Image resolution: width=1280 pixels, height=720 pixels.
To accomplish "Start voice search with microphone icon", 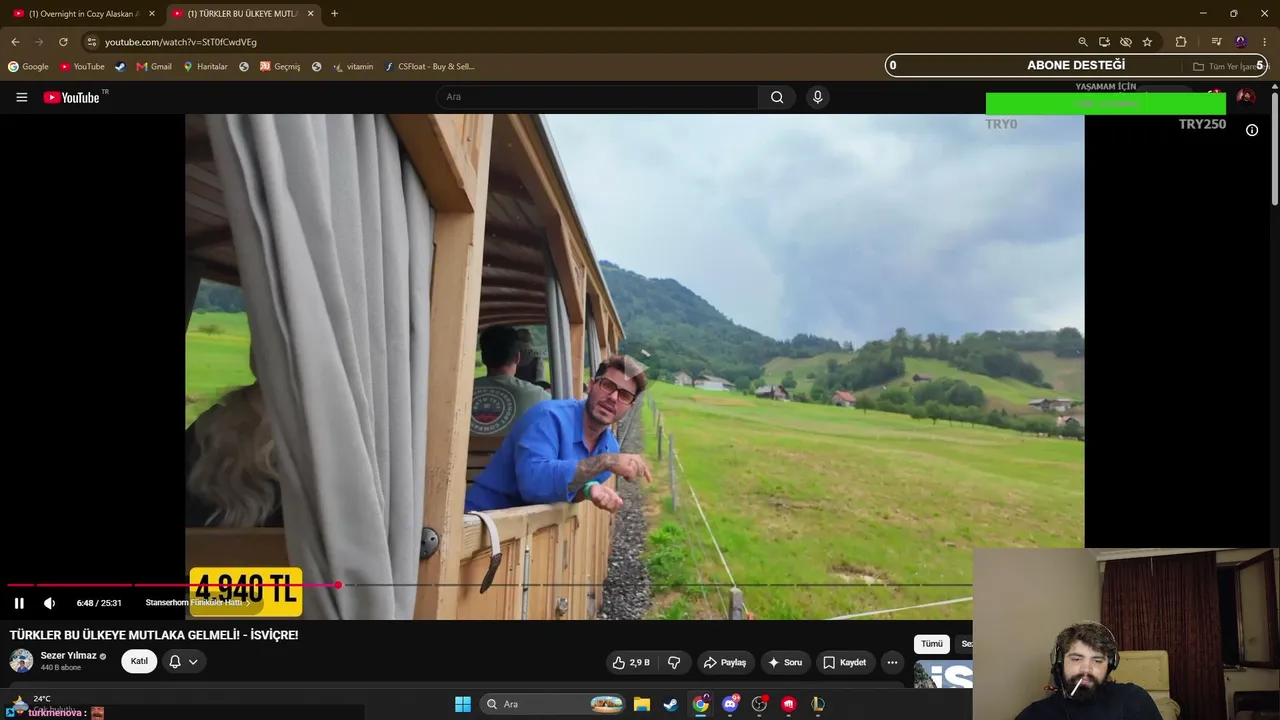I will (817, 97).
